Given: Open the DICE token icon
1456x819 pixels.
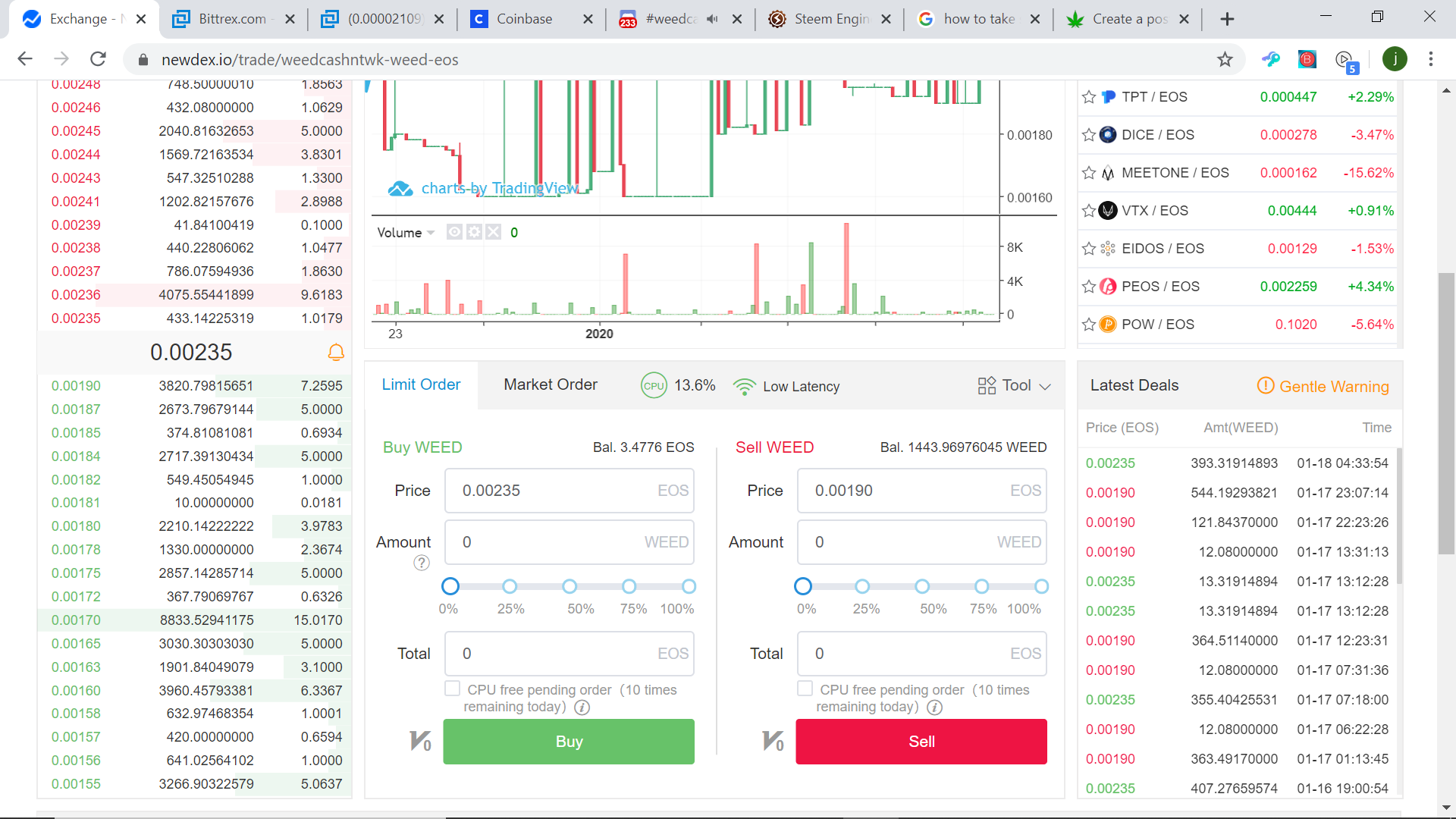Looking at the screenshot, I should pyautogui.click(x=1108, y=135).
